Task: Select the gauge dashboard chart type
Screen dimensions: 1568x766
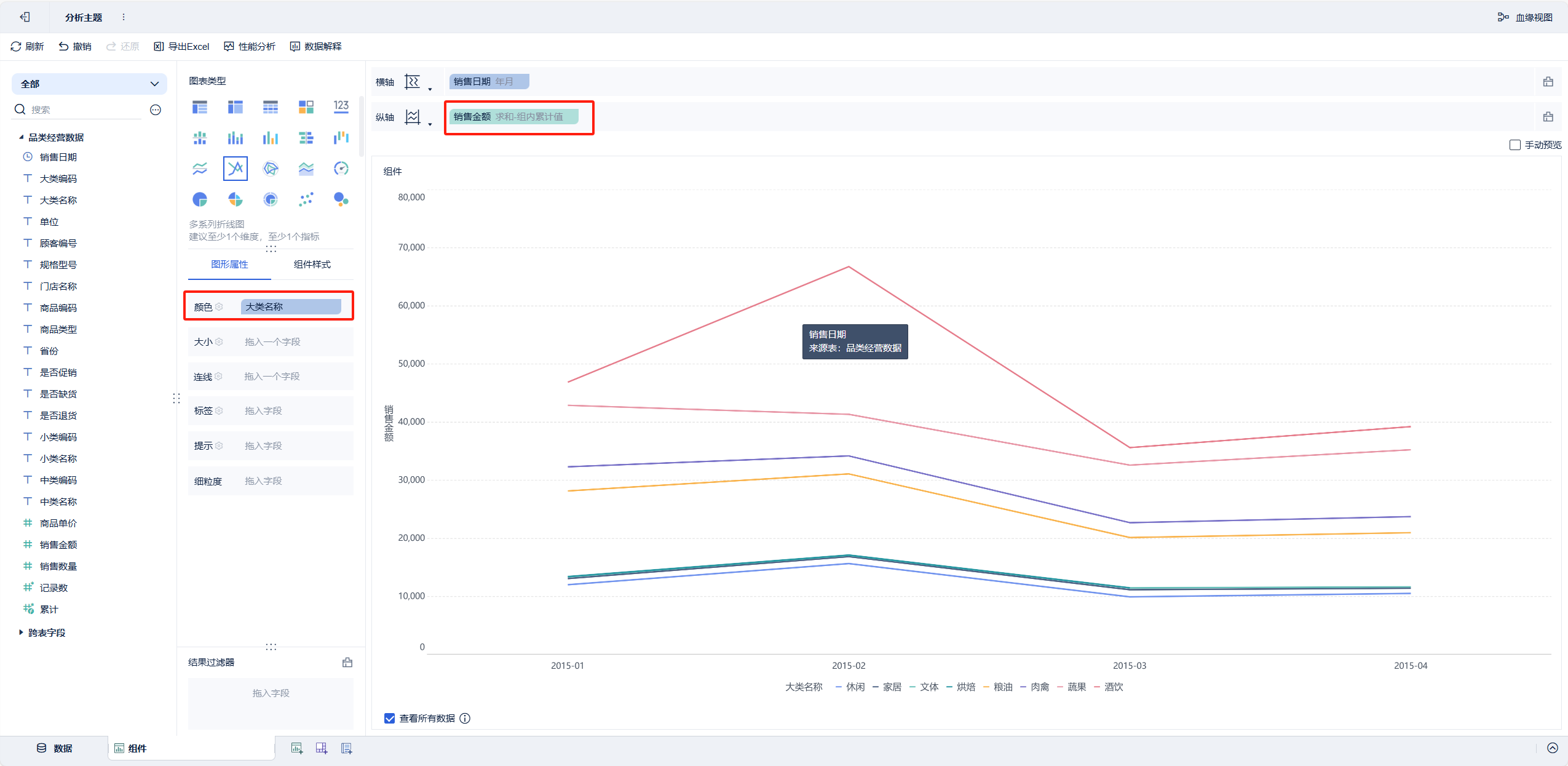Action: point(341,169)
